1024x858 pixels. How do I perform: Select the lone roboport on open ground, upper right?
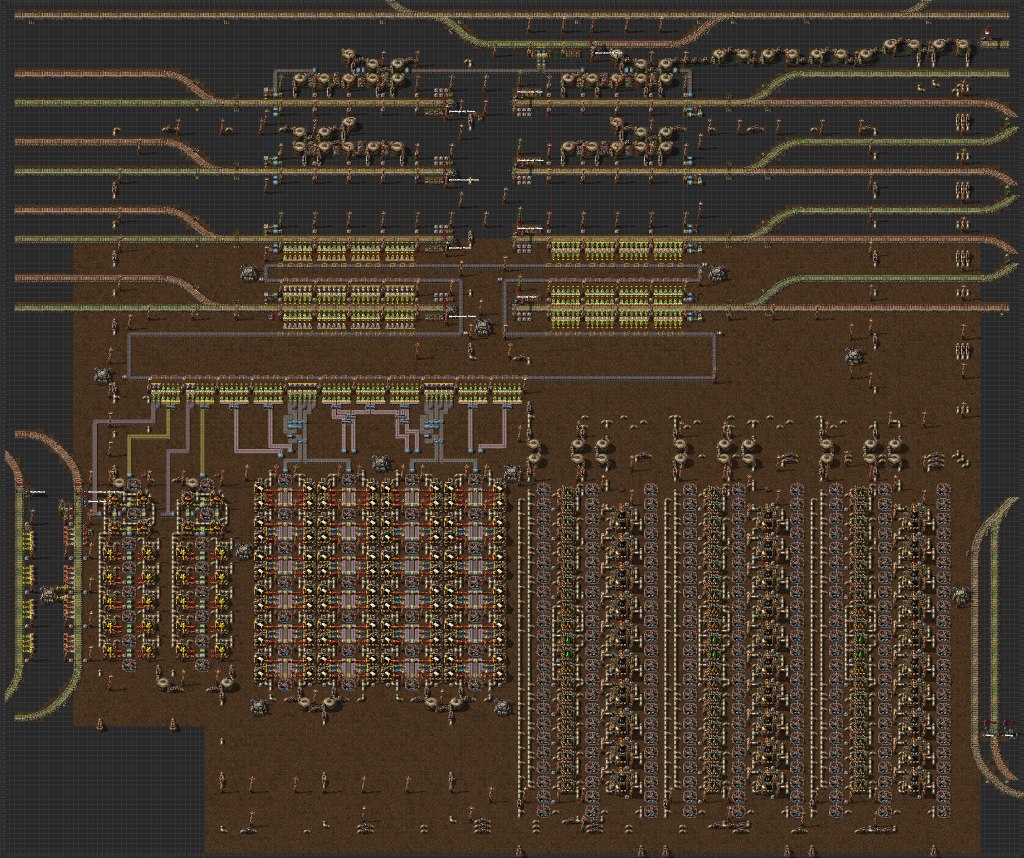[x=855, y=357]
